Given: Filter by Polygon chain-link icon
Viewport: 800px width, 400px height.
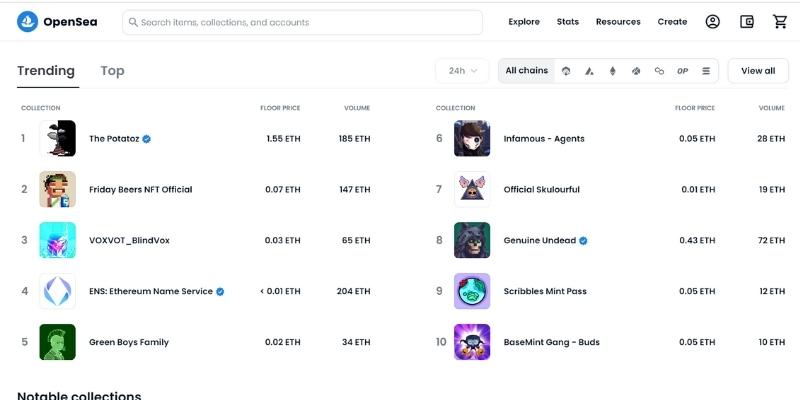Looking at the screenshot, I should coord(659,71).
